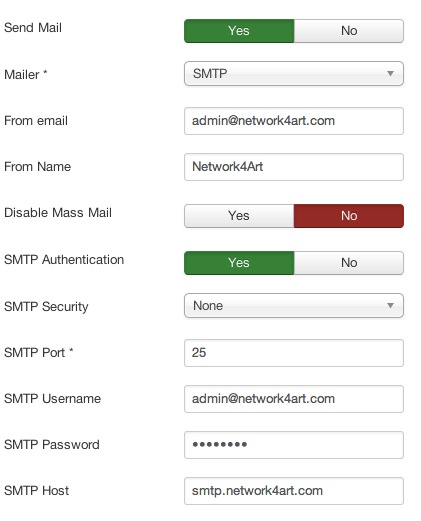This screenshot has width=421, height=521.
Task: Expand the SMTP Security dropdown
Action: [294, 306]
